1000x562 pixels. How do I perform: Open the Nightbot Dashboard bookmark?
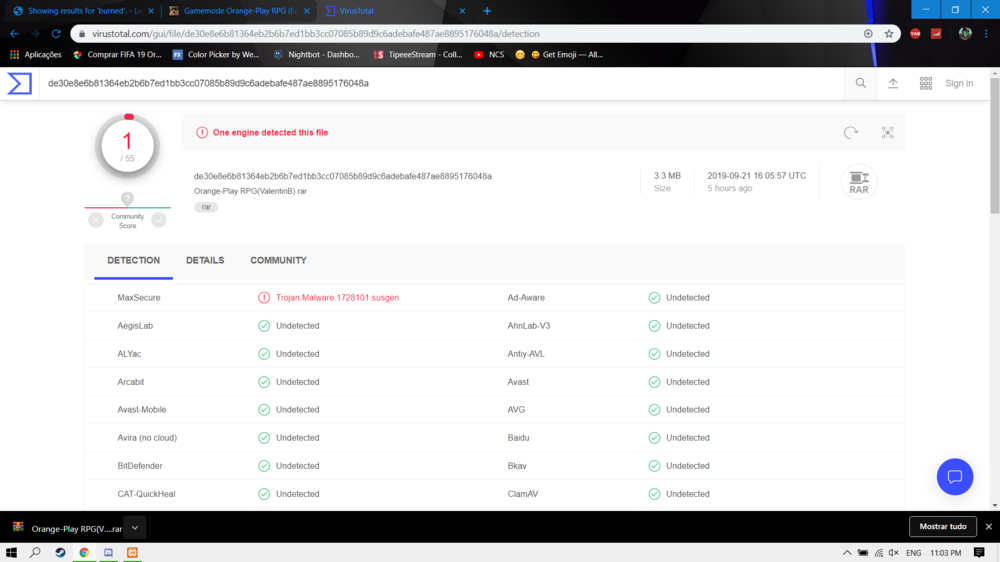pos(316,55)
